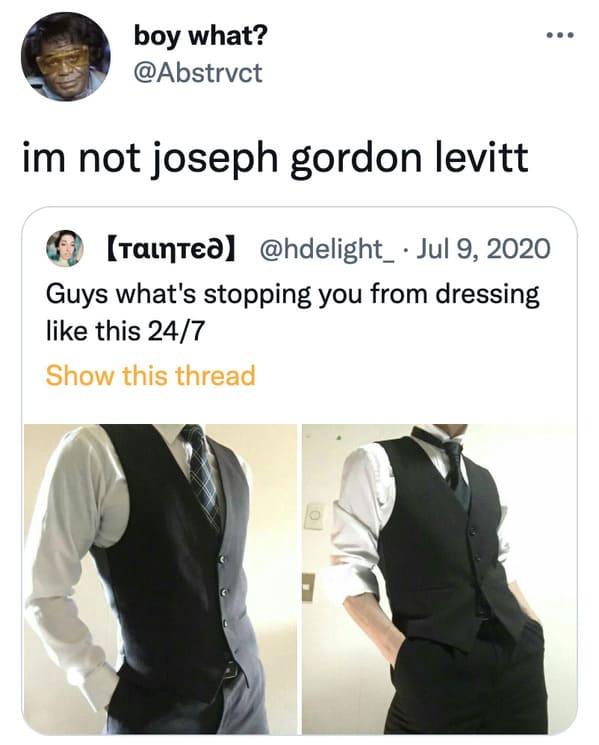Click the 'Show this thread' link
The image size is (599, 745).
[x=151, y=375]
